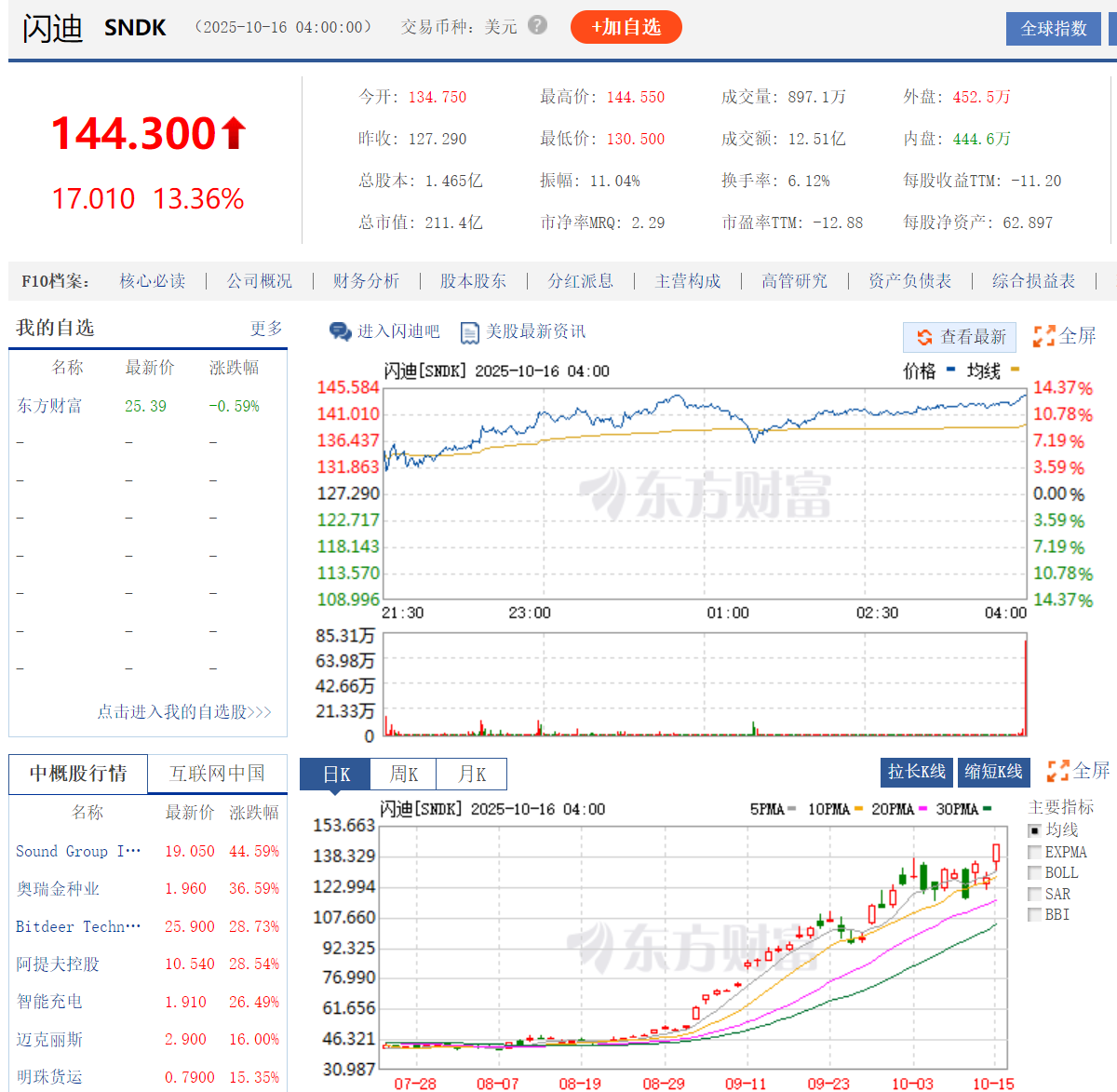Image resolution: width=1117 pixels, height=1092 pixels.
Task: Open 公司概况 in the F10 menu
Action: [x=260, y=281]
